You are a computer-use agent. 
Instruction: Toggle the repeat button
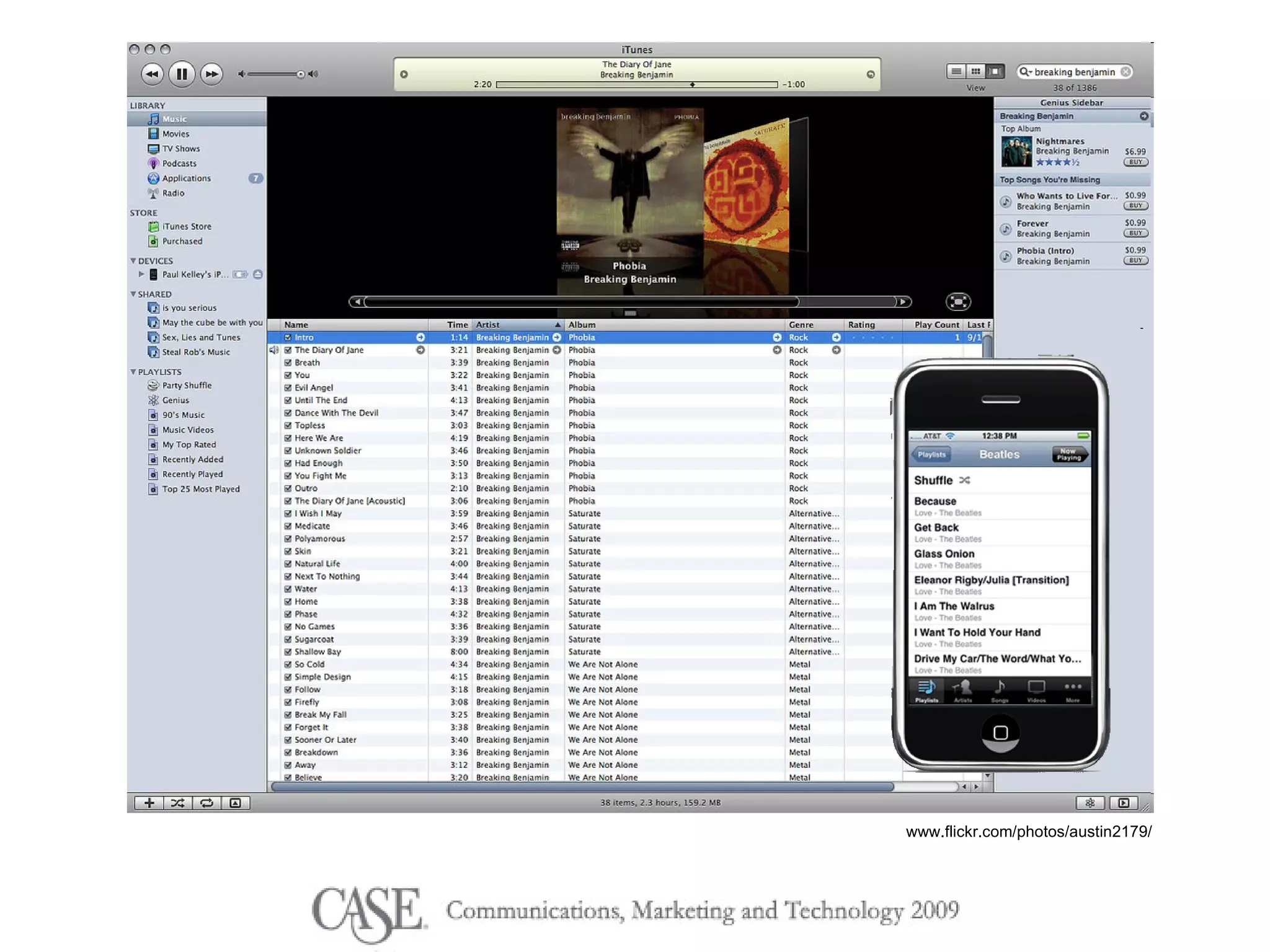pyautogui.click(x=206, y=803)
